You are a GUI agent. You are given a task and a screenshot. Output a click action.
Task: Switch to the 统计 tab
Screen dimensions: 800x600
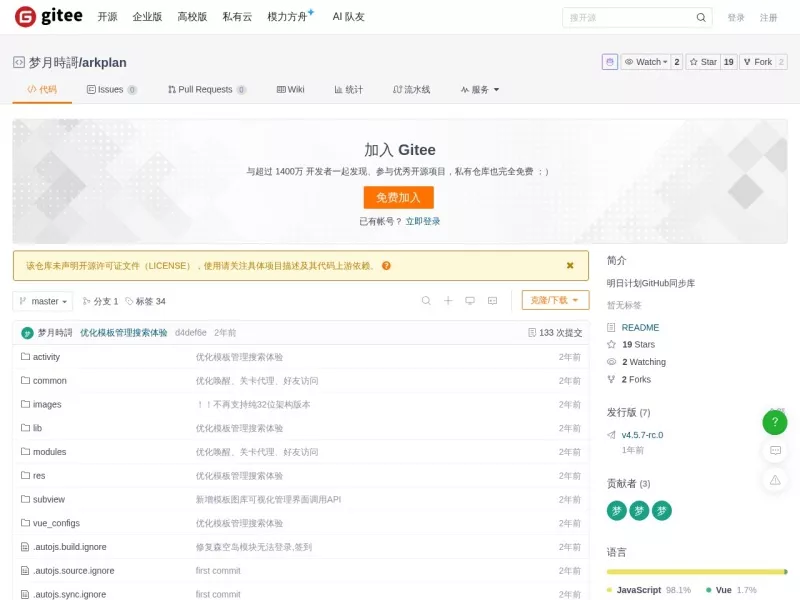point(348,89)
